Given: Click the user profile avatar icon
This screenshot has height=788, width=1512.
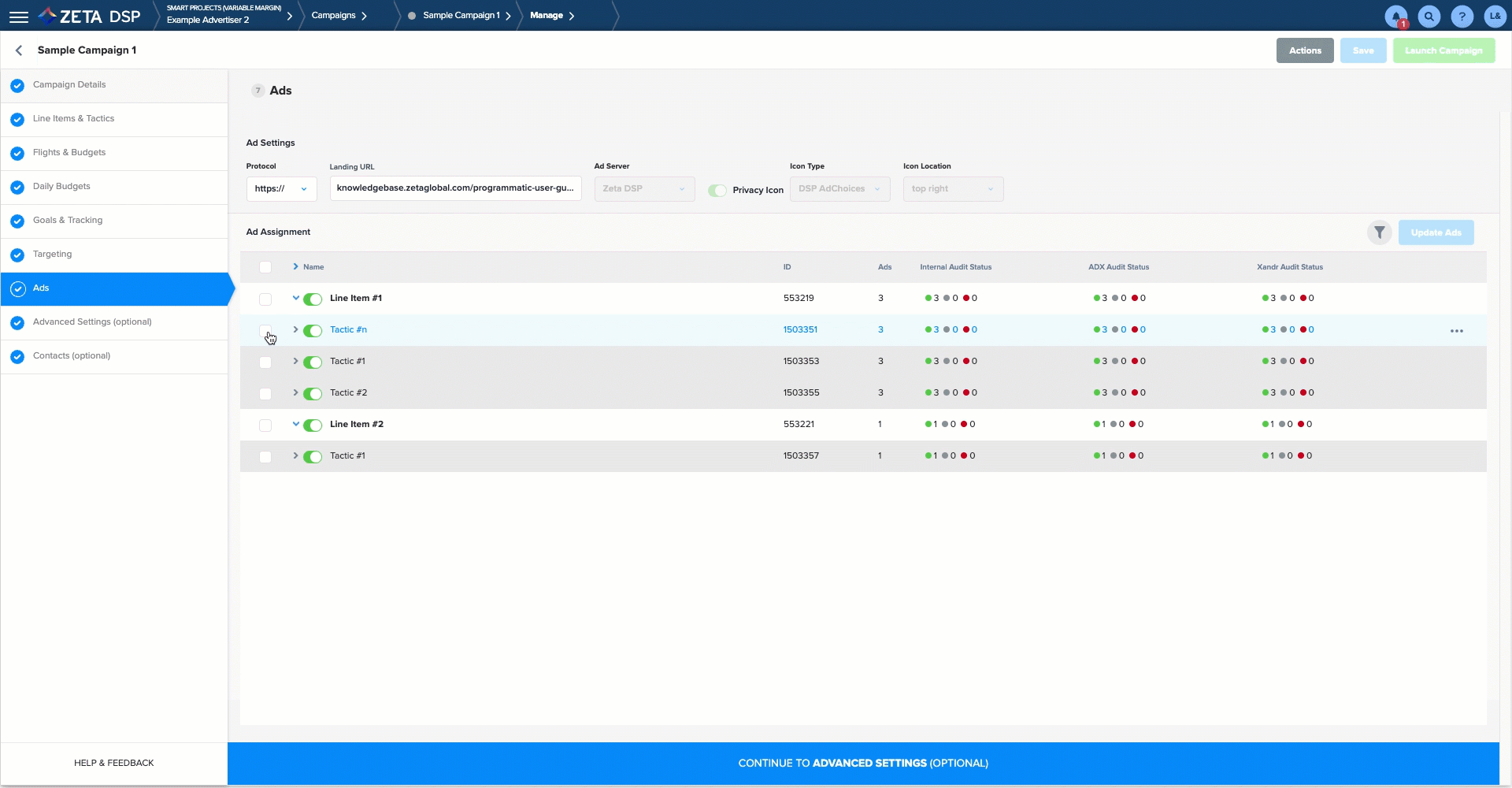Looking at the screenshot, I should click(1494, 17).
